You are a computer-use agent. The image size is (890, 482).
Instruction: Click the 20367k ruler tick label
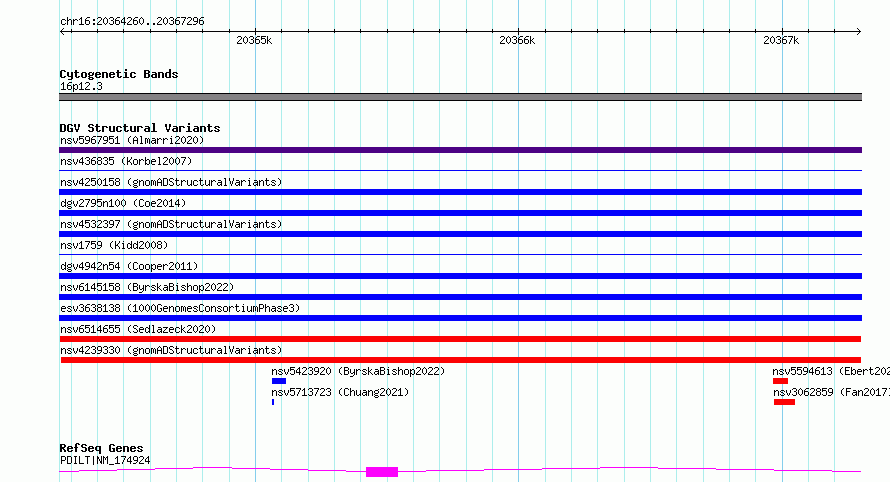tap(781, 40)
